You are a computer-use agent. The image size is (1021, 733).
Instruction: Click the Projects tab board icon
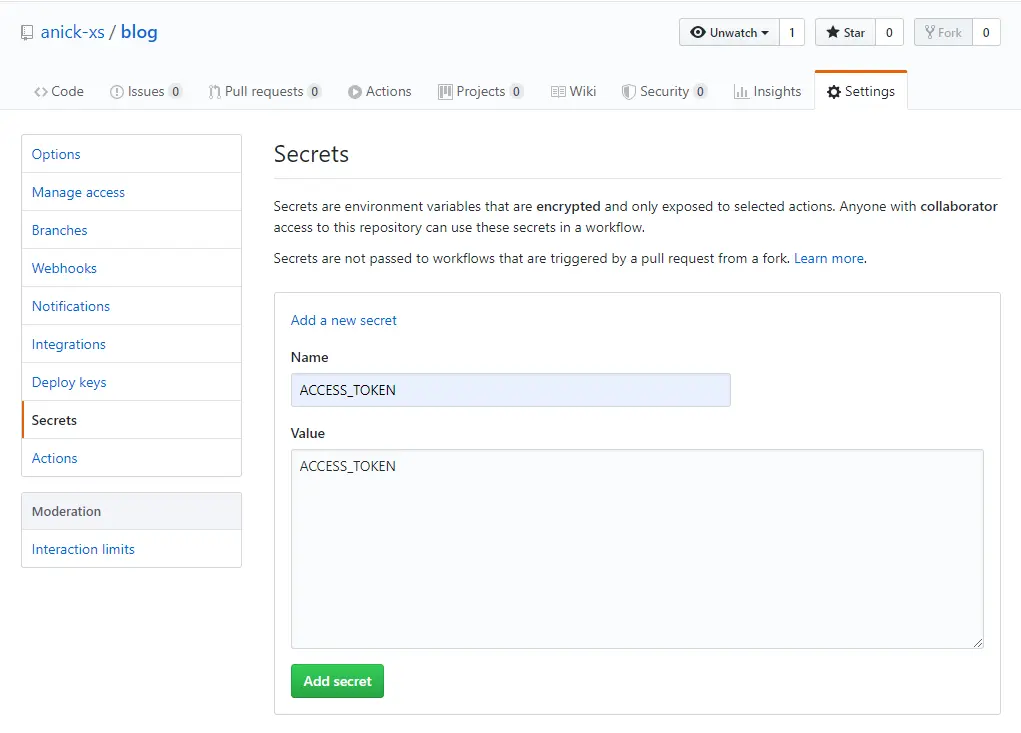[445, 92]
